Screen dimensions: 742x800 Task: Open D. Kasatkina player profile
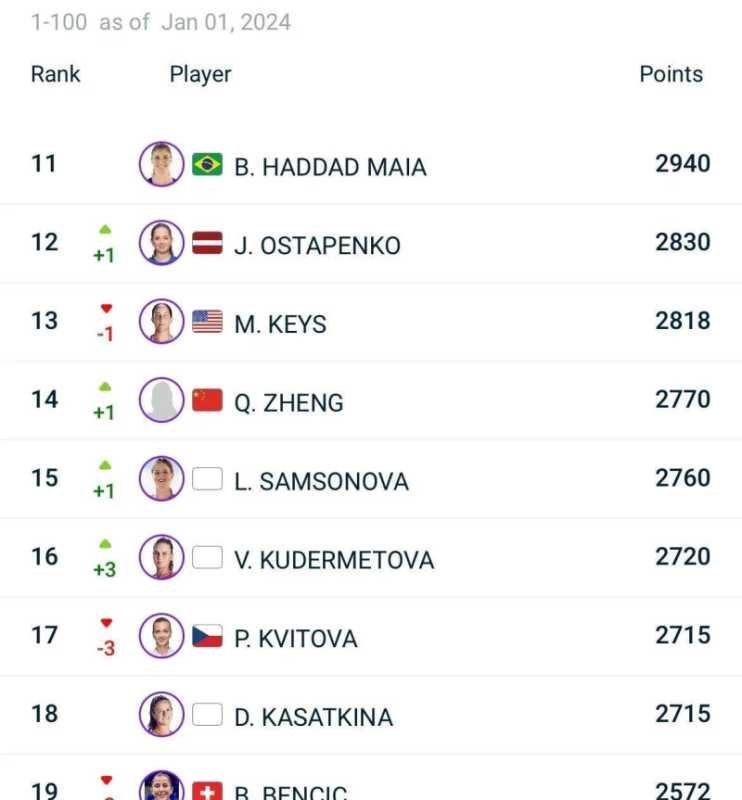click(x=313, y=717)
